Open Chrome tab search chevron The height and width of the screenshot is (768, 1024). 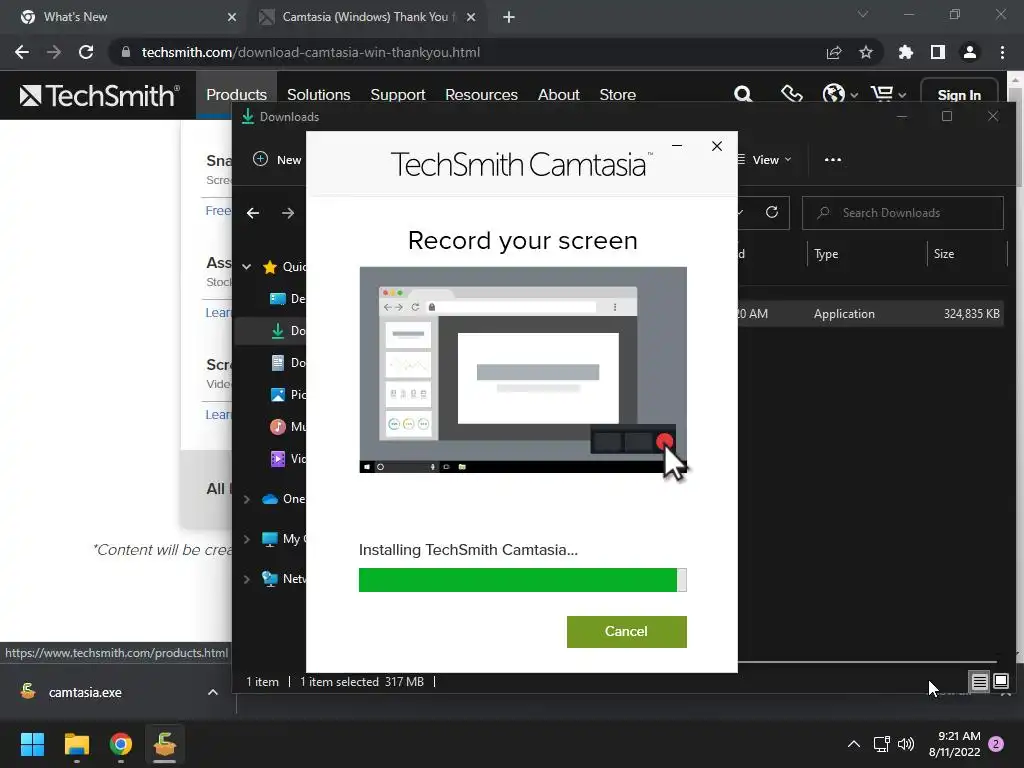[863, 14]
